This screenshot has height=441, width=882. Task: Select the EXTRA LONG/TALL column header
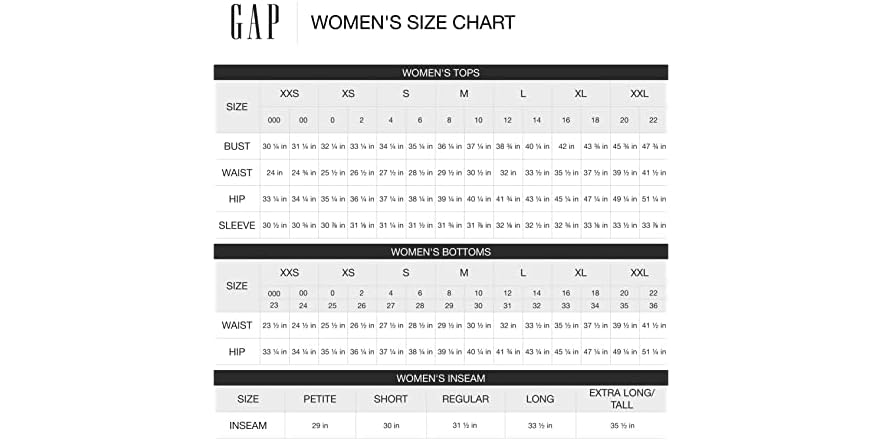coord(621,399)
